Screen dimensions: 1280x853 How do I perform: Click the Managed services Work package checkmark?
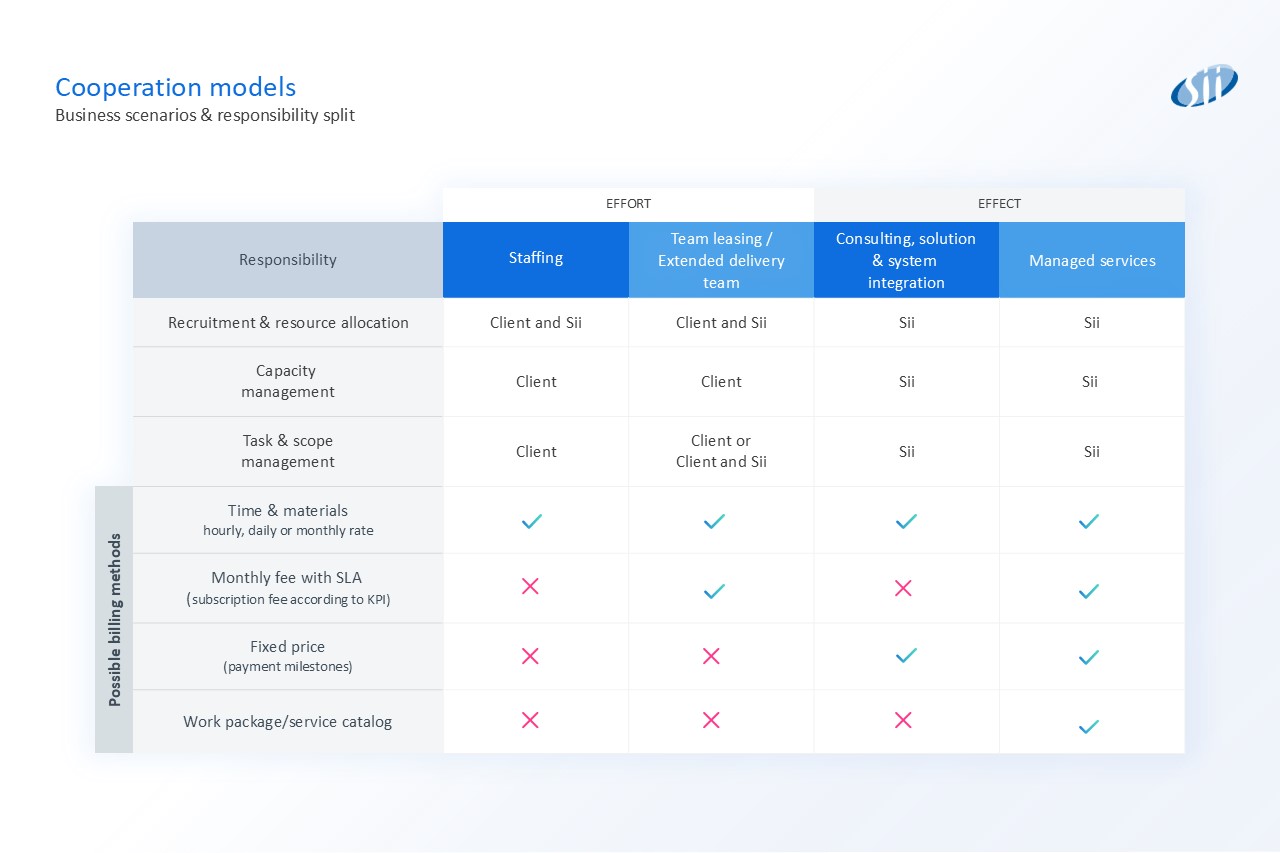point(1089,727)
